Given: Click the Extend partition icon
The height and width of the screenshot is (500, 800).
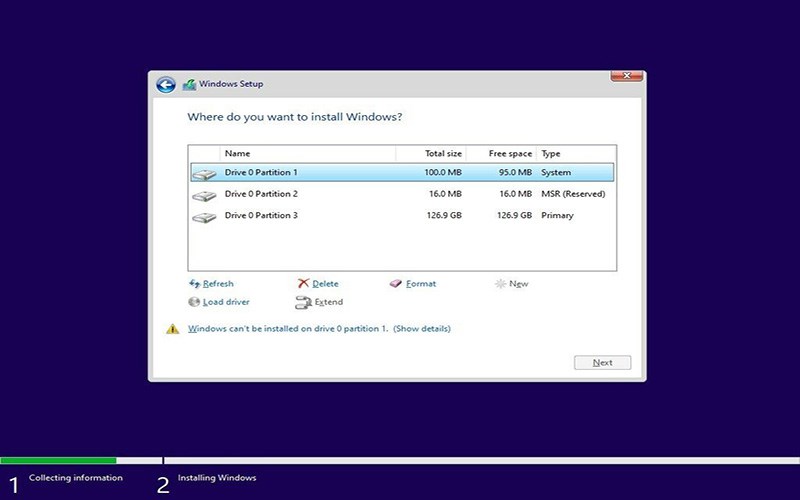Looking at the screenshot, I should [x=303, y=302].
